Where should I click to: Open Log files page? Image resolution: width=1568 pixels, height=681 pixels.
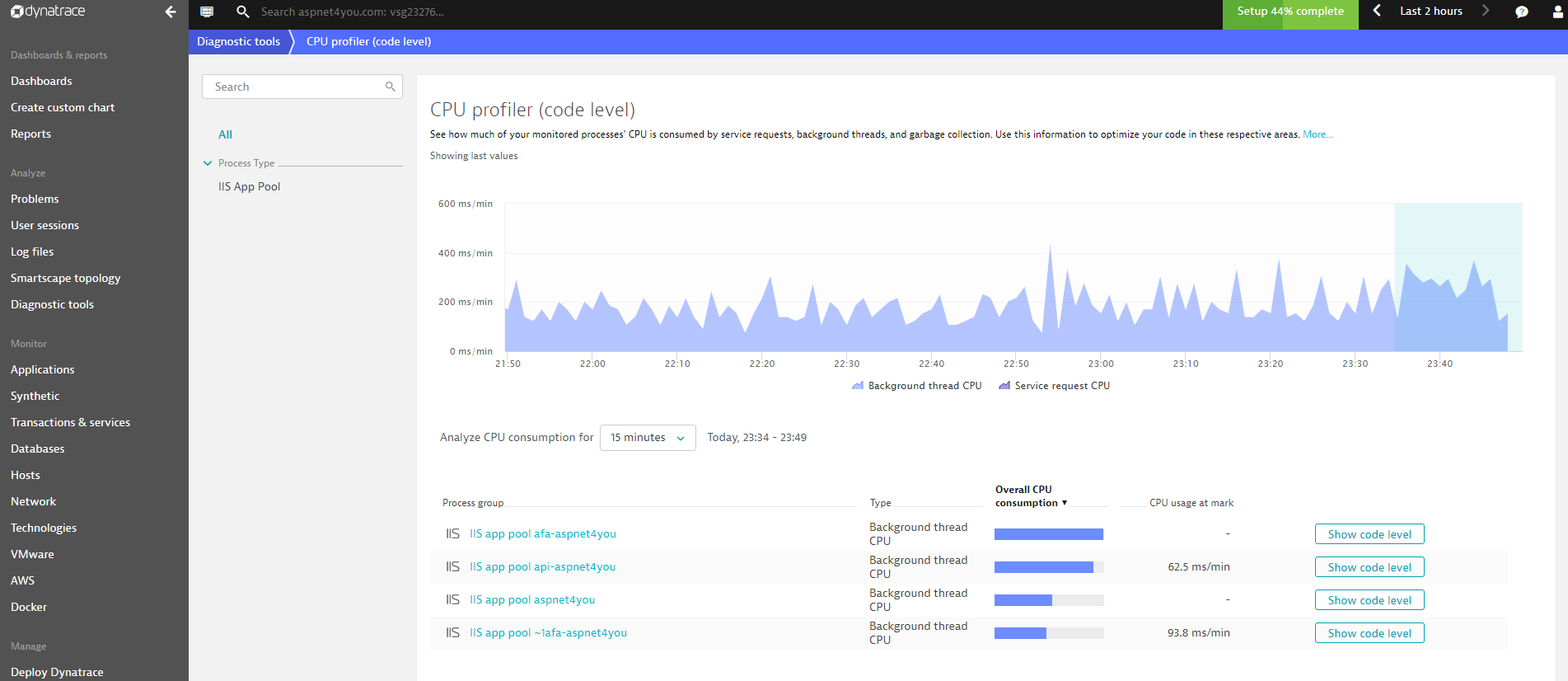(x=32, y=251)
